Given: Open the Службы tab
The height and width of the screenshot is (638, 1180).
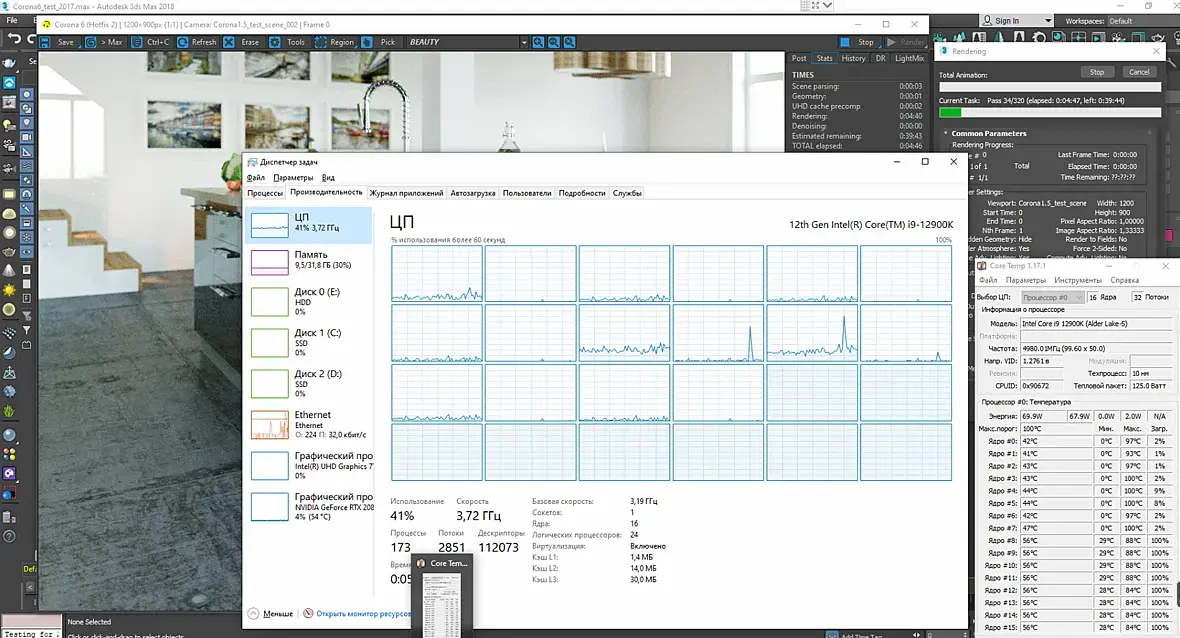Looking at the screenshot, I should (x=627, y=193).
